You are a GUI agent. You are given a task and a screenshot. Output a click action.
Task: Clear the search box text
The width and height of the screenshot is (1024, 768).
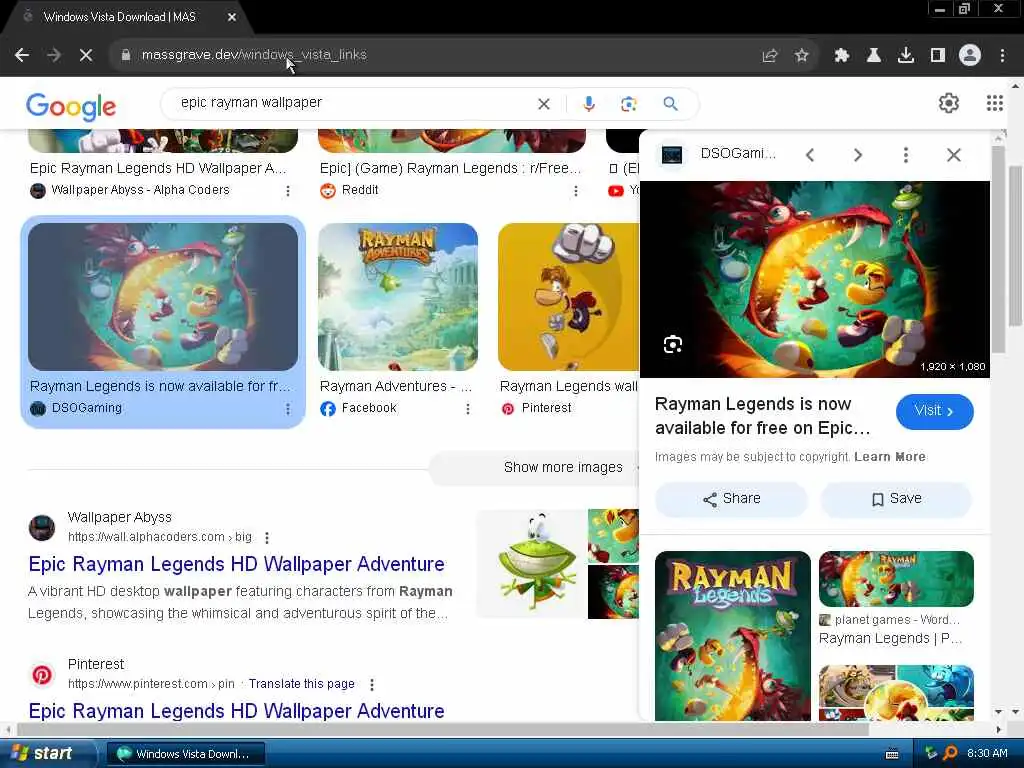tap(543, 104)
